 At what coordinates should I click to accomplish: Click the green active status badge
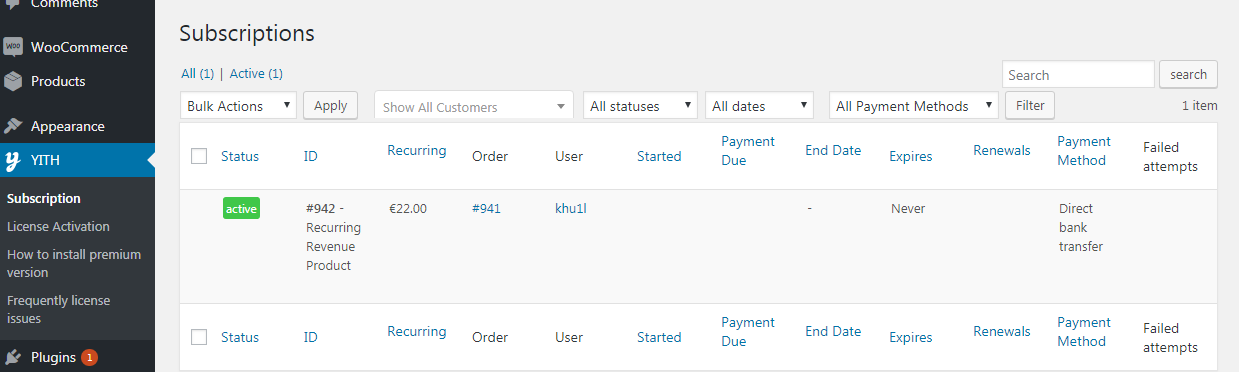(x=241, y=209)
